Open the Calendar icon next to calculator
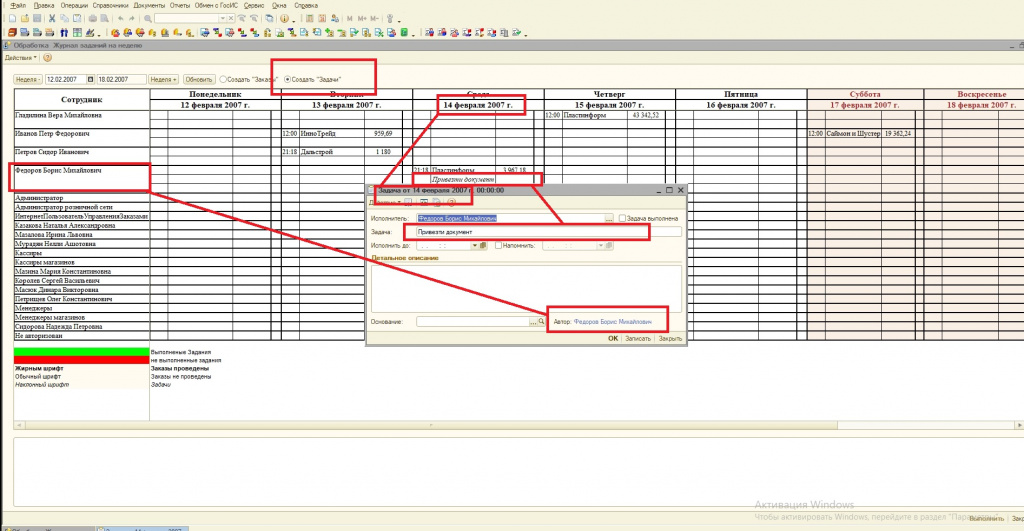The height and width of the screenshot is (531, 1024). (322, 18)
